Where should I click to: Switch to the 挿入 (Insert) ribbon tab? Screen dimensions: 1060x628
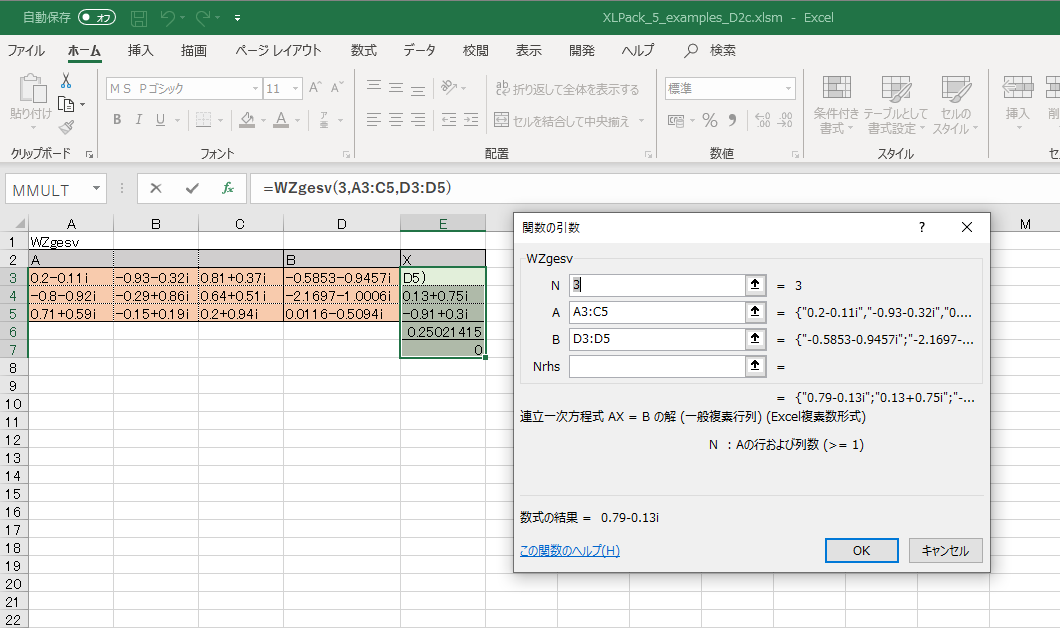click(141, 51)
